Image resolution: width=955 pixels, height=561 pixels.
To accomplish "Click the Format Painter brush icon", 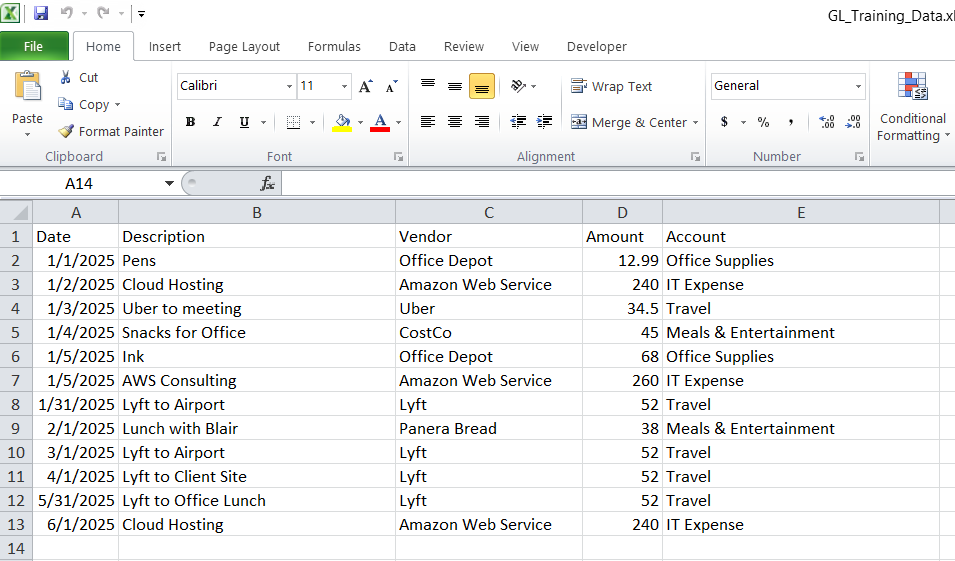I will click(66, 131).
